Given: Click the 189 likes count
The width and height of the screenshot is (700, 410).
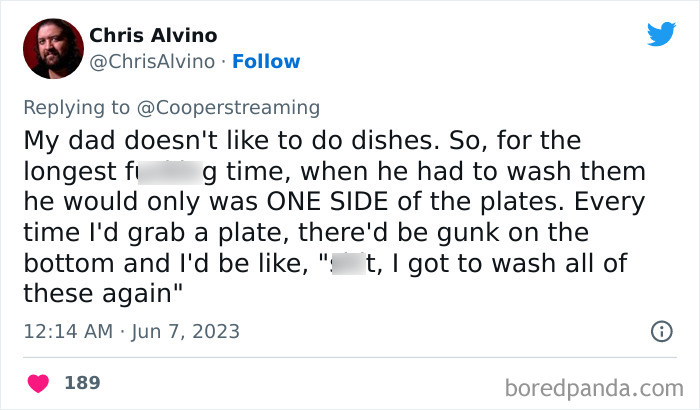Looking at the screenshot, I should (82, 383).
